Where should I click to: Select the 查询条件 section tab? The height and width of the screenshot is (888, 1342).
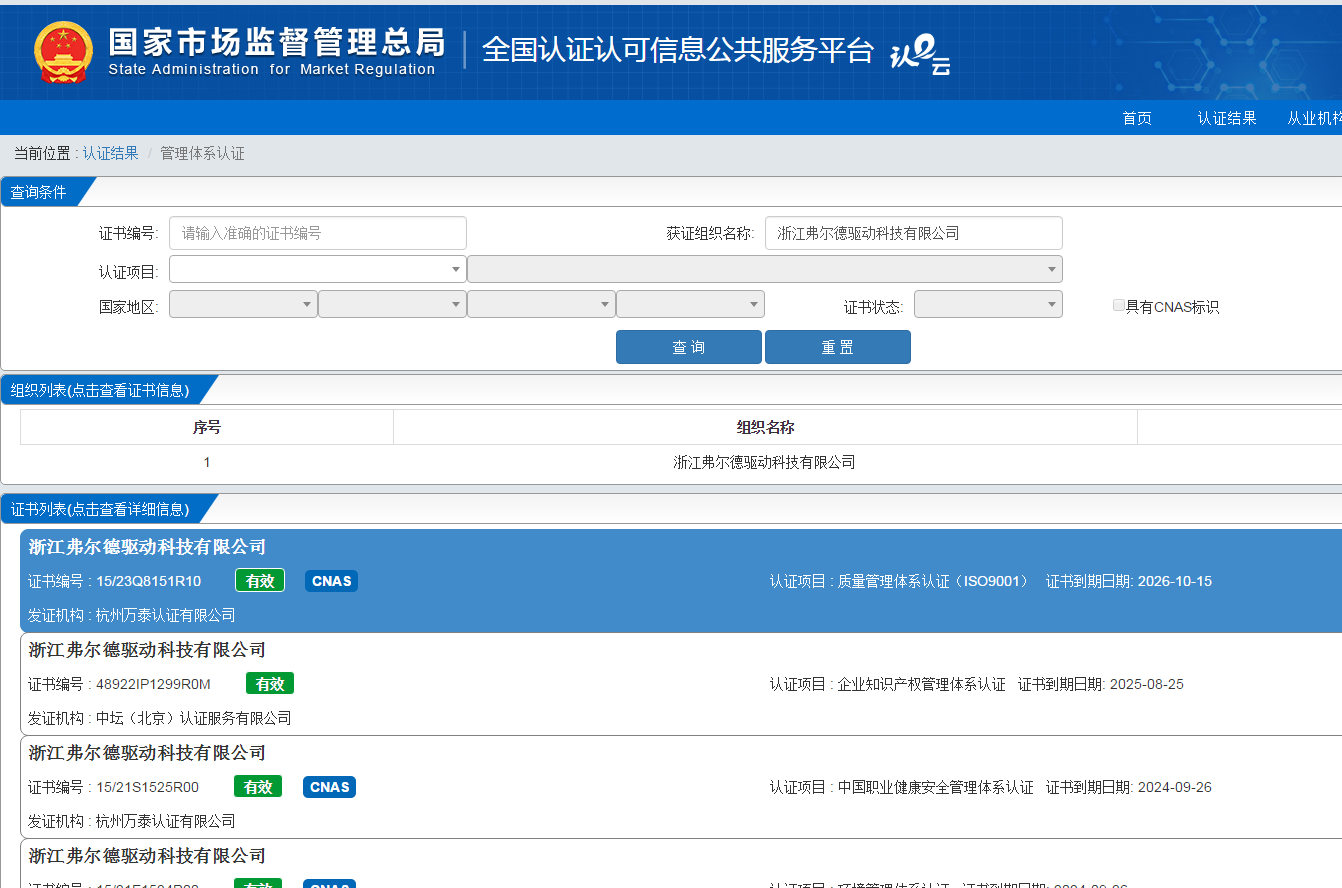tap(47, 192)
